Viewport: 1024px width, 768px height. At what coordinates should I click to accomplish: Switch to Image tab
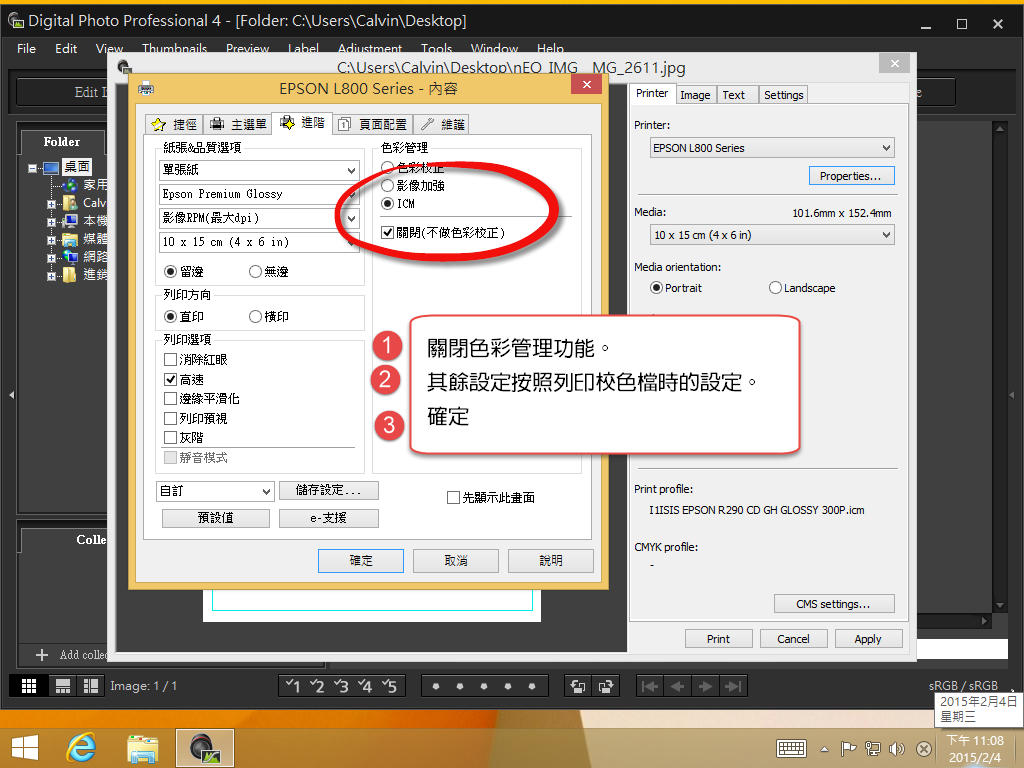[696, 95]
